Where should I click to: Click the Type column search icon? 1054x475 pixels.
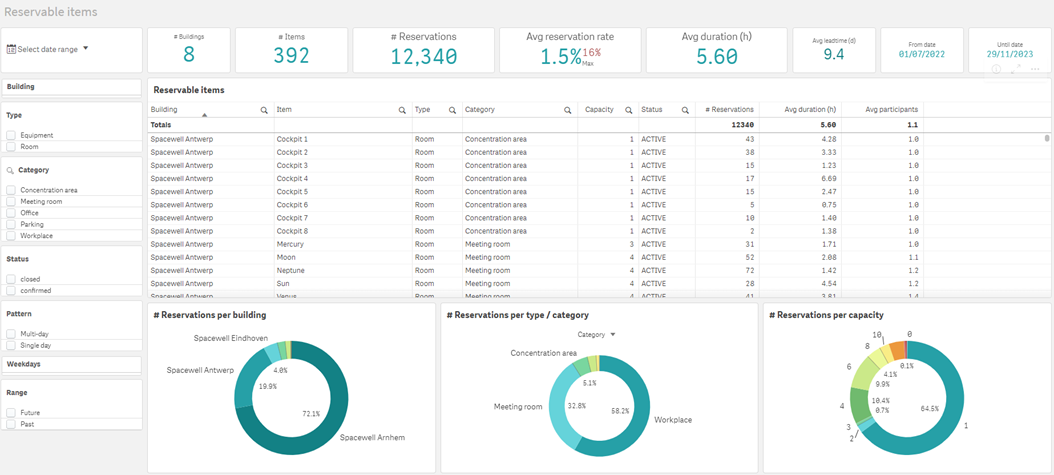(452, 110)
